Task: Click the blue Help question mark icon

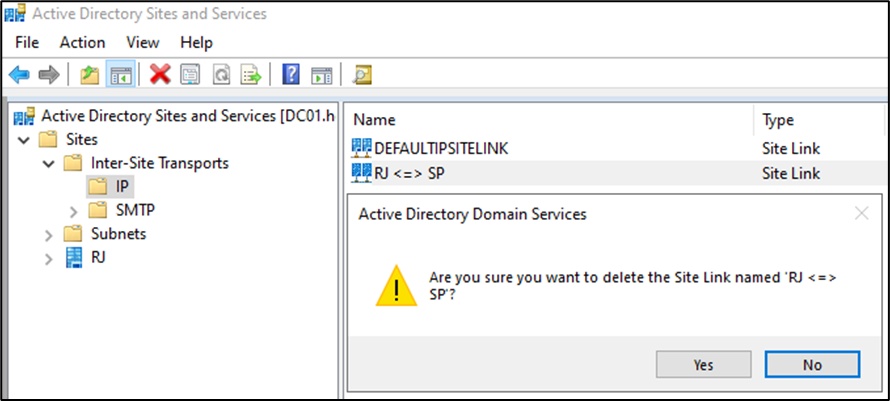Action: [291, 74]
